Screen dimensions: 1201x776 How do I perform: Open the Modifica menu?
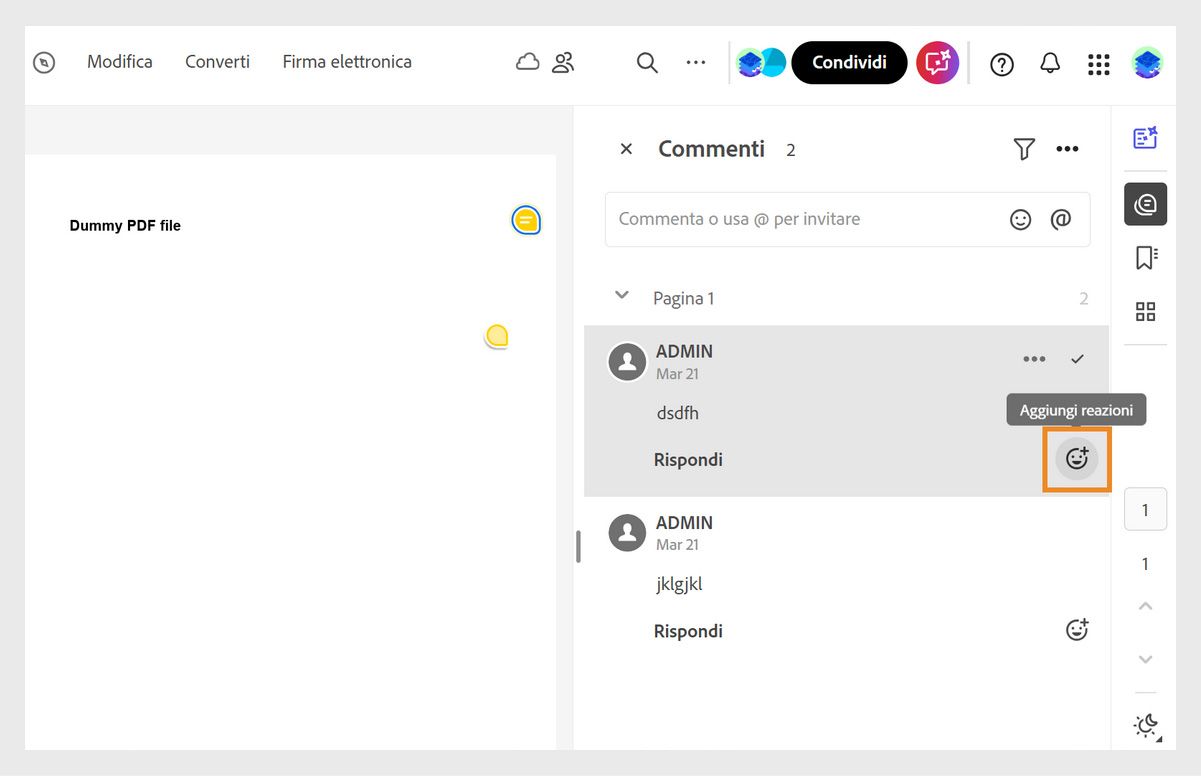tap(120, 62)
